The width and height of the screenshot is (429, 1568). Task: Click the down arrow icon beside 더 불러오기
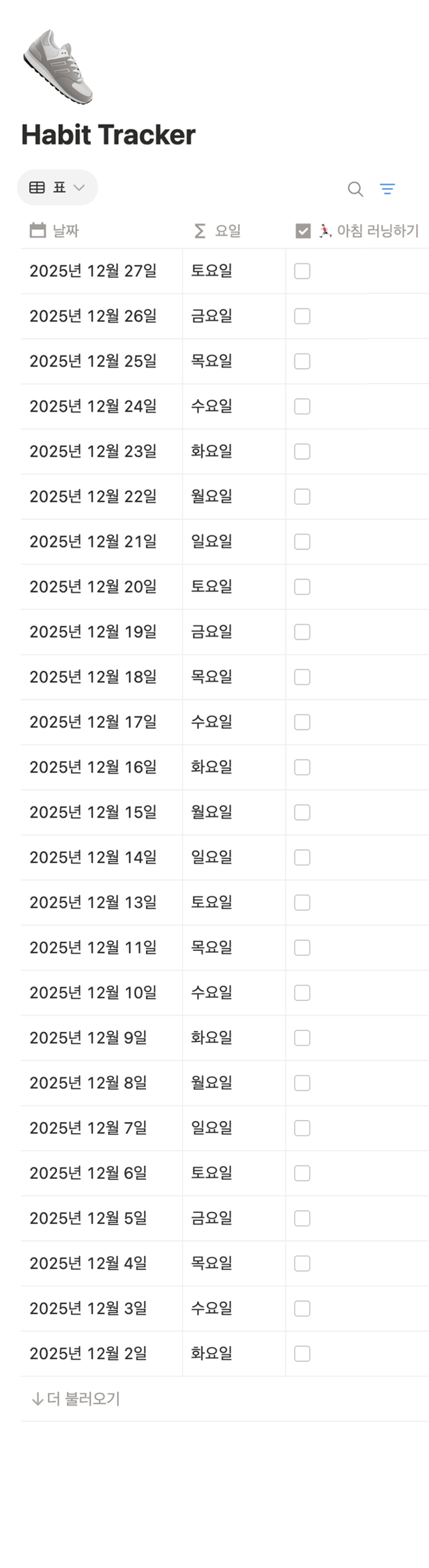(x=37, y=1399)
